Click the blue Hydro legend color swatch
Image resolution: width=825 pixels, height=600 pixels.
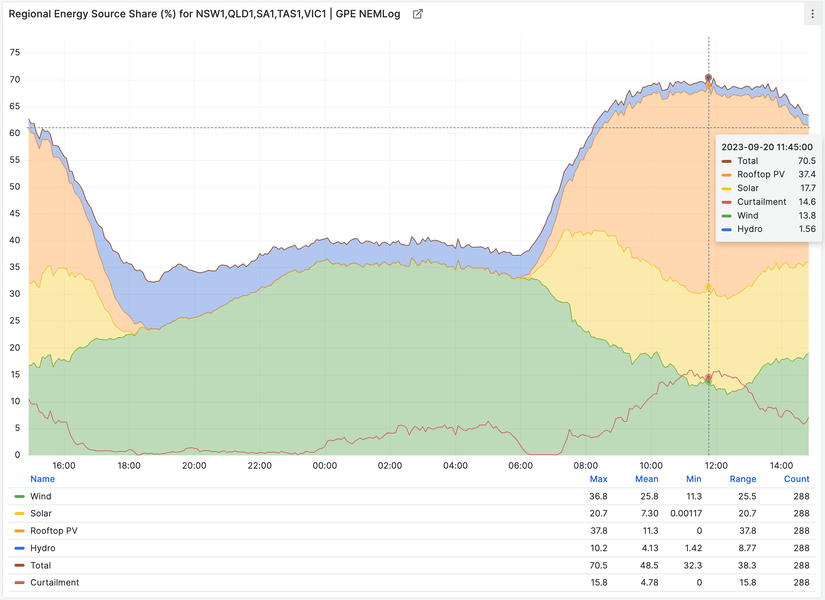19,548
